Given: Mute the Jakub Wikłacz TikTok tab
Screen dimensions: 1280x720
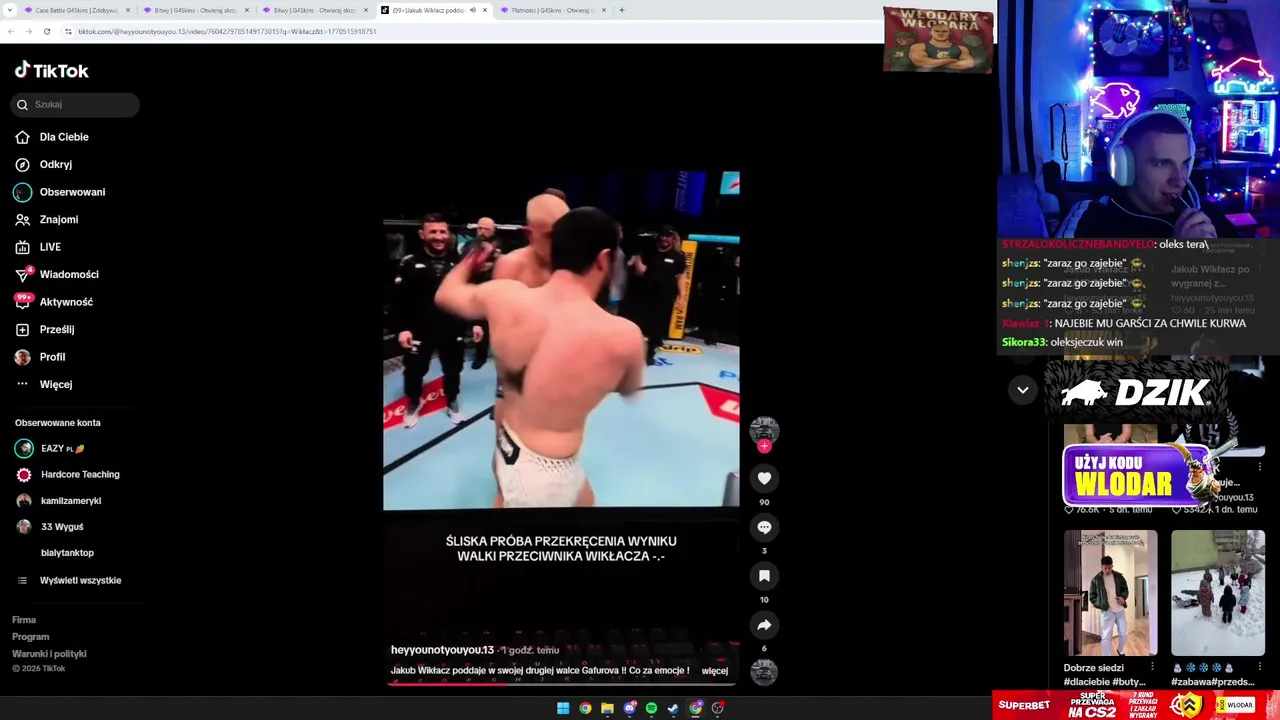Looking at the screenshot, I should tap(473, 10).
